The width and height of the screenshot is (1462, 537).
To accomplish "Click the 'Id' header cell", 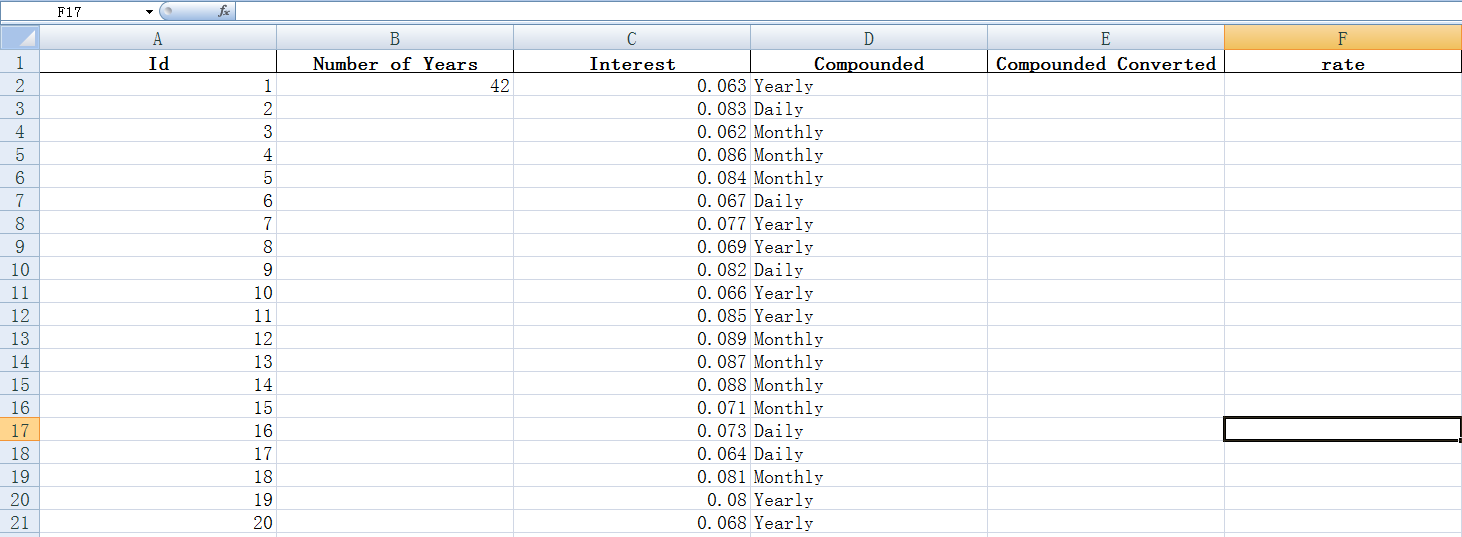I will pos(158,62).
